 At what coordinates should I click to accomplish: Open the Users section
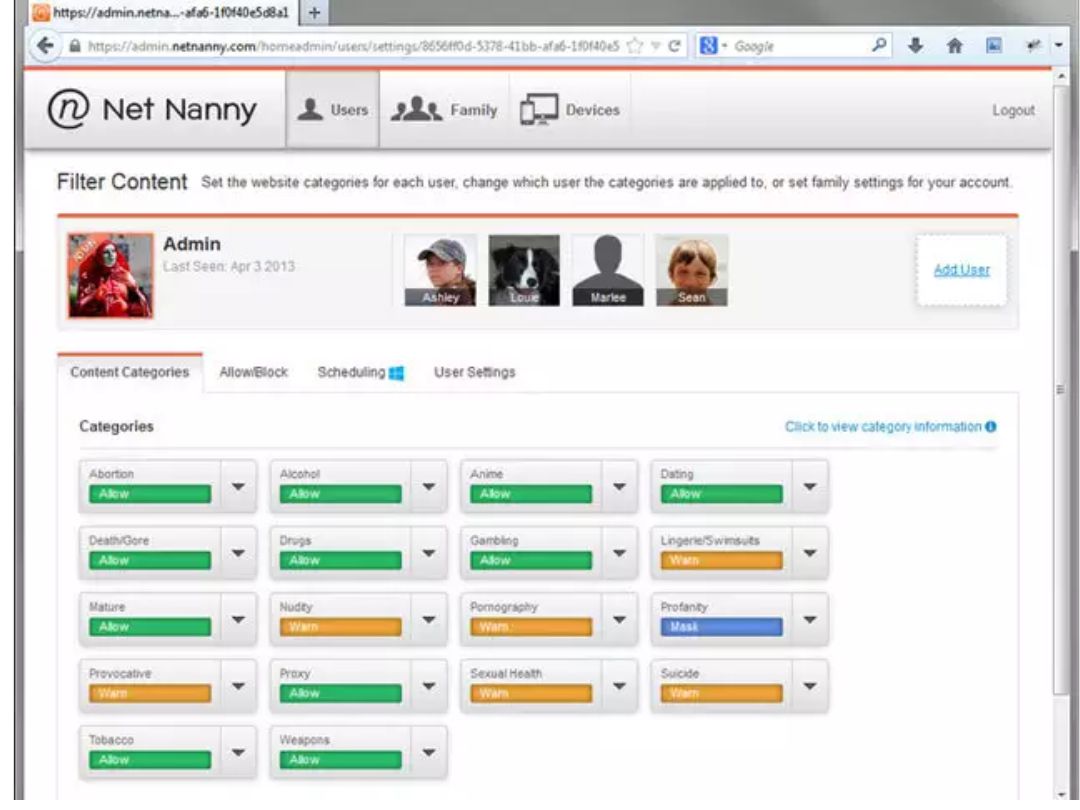coord(333,110)
